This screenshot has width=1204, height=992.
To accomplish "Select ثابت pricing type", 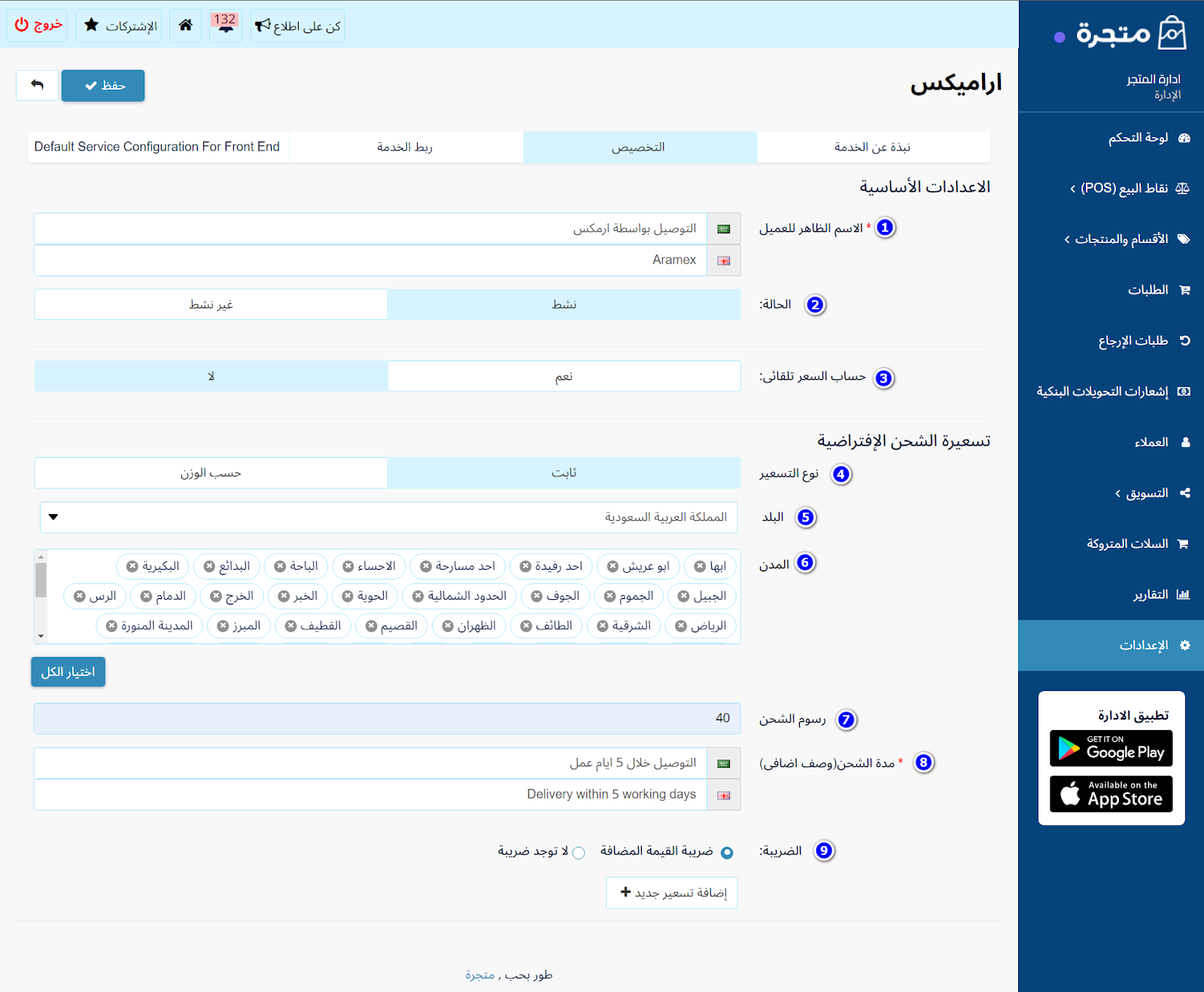I will click(x=564, y=473).
